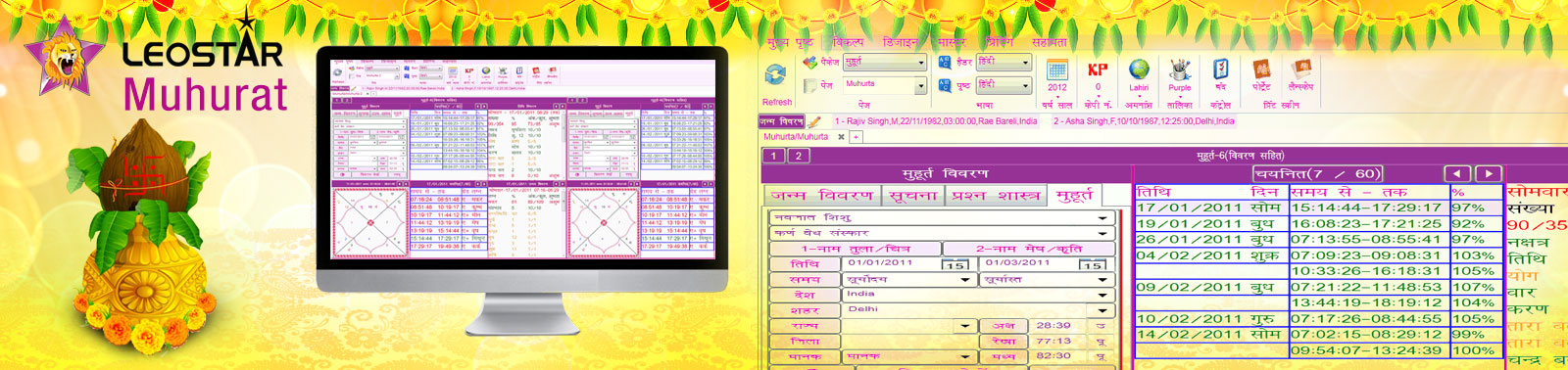Viewport: 1568px width, 370px height.
Task: Click the page language icon beside पृष्ठ
Action: coord(945,85)
